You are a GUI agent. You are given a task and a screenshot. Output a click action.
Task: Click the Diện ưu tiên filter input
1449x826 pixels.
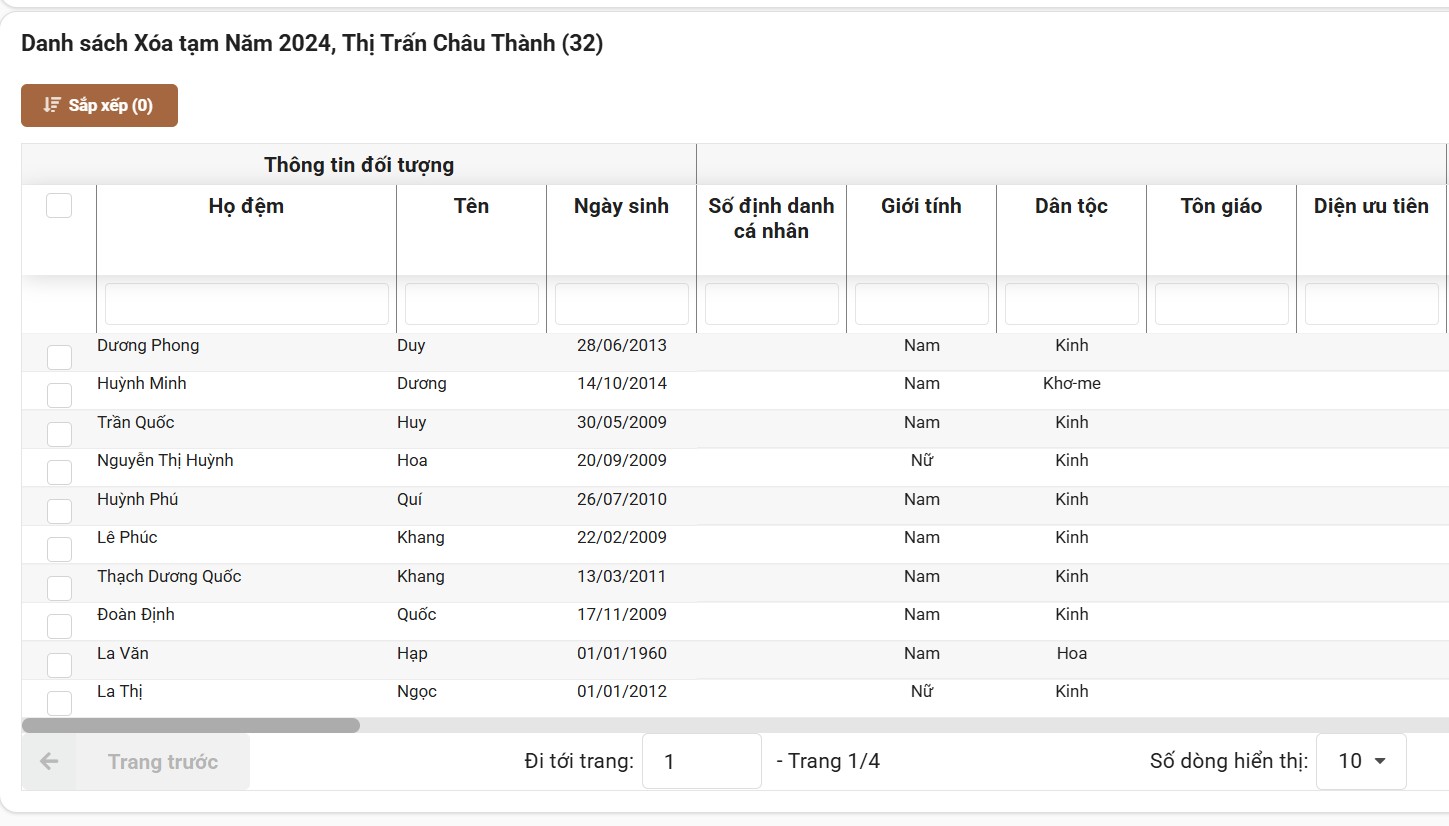pyautogui.click(x=1371, y=304)
